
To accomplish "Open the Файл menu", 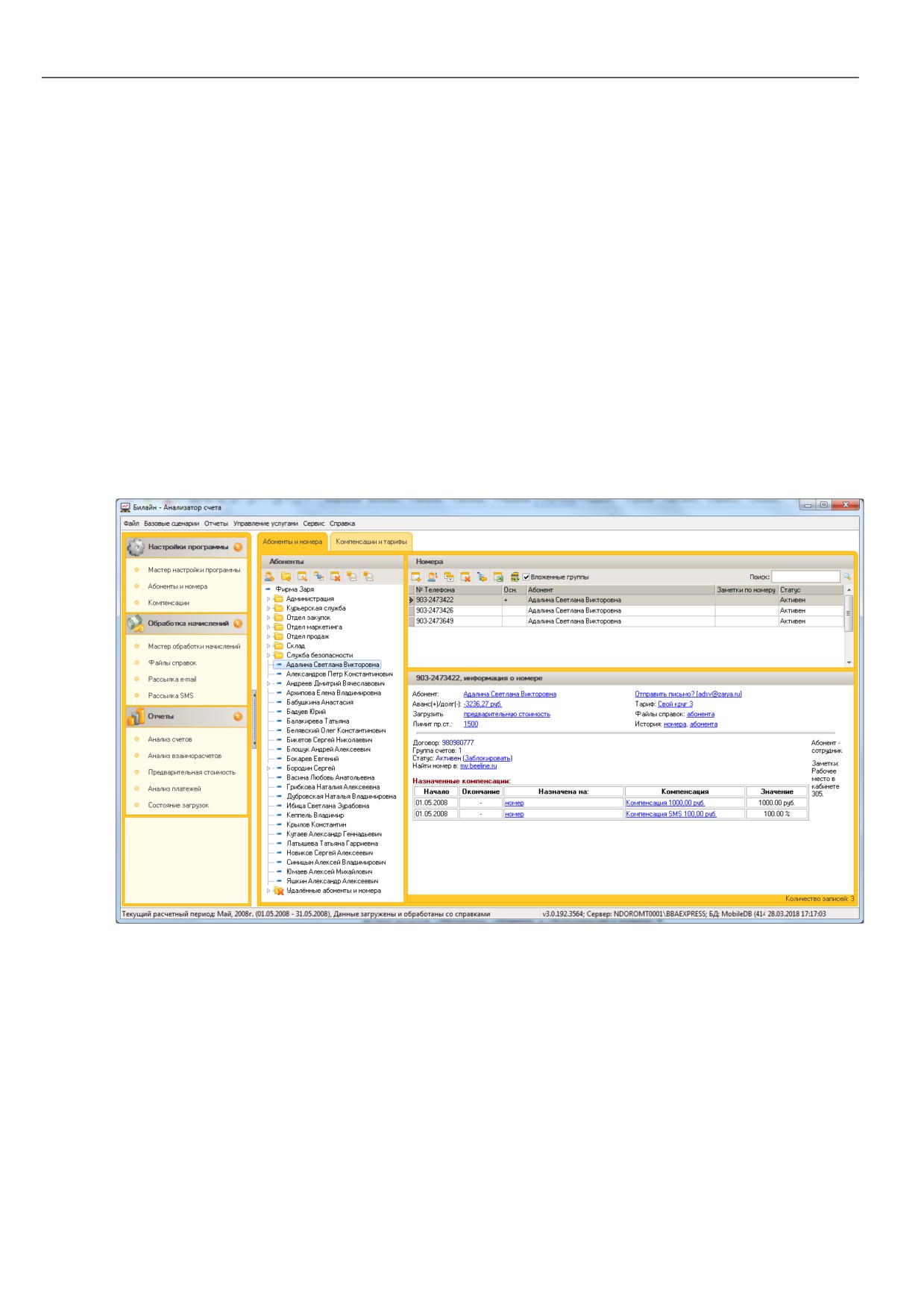I will click(131, 524).
